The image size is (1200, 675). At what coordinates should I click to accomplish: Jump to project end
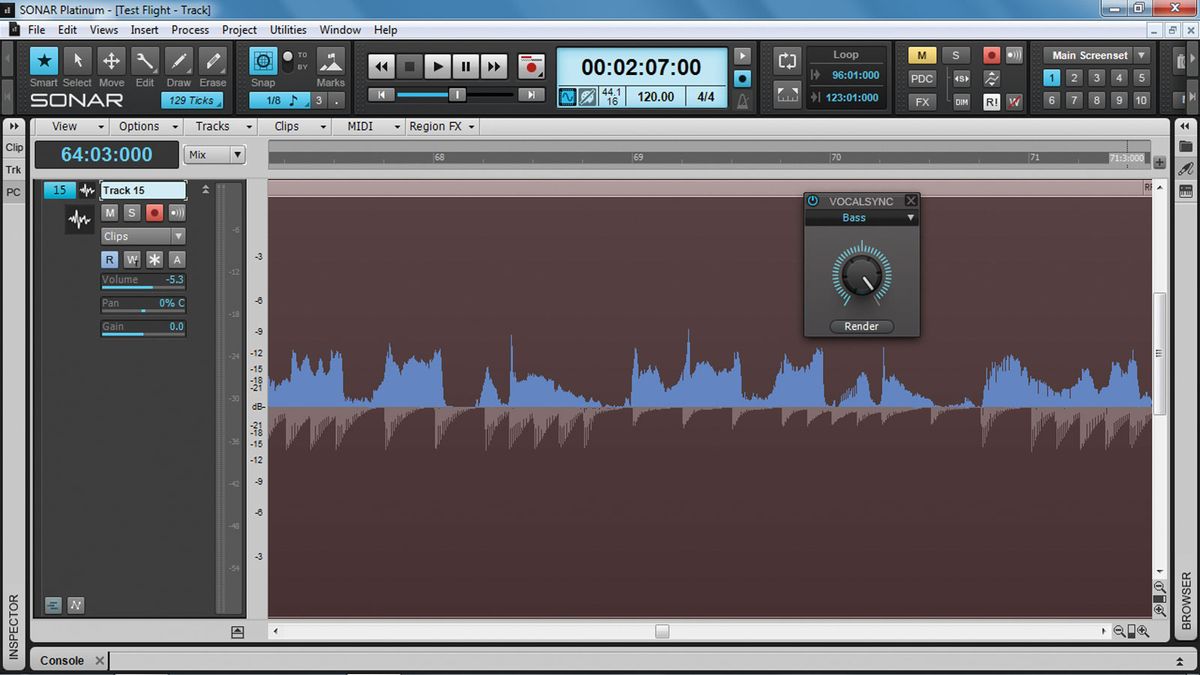coord(532,95)
